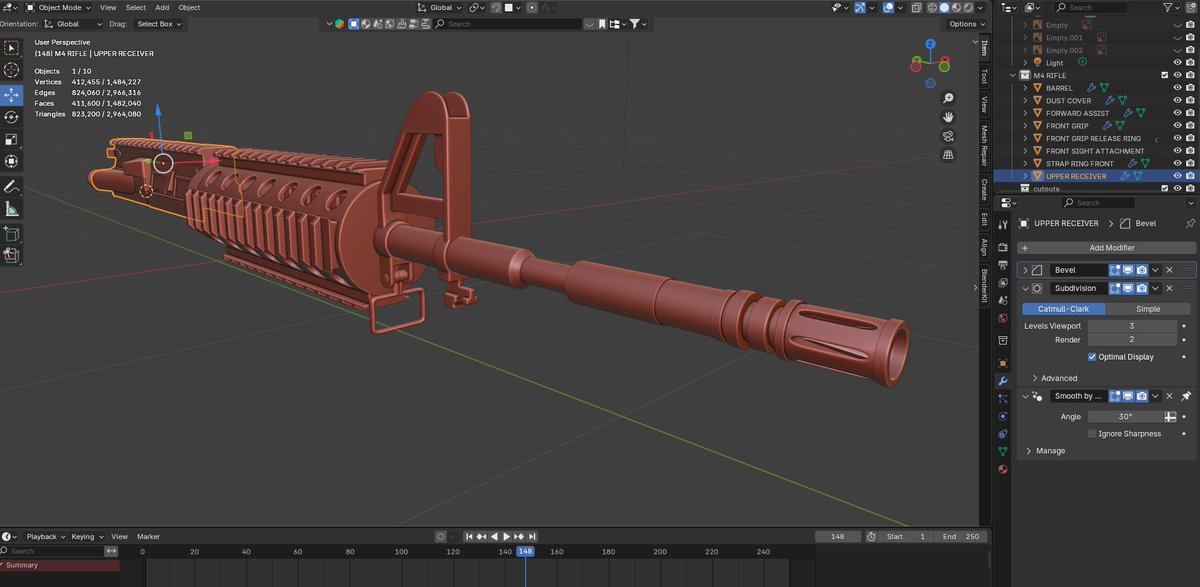Switch to orthographic/perspective grid view icon
Screen dimensions: 1200x587
tap(948, 155)
